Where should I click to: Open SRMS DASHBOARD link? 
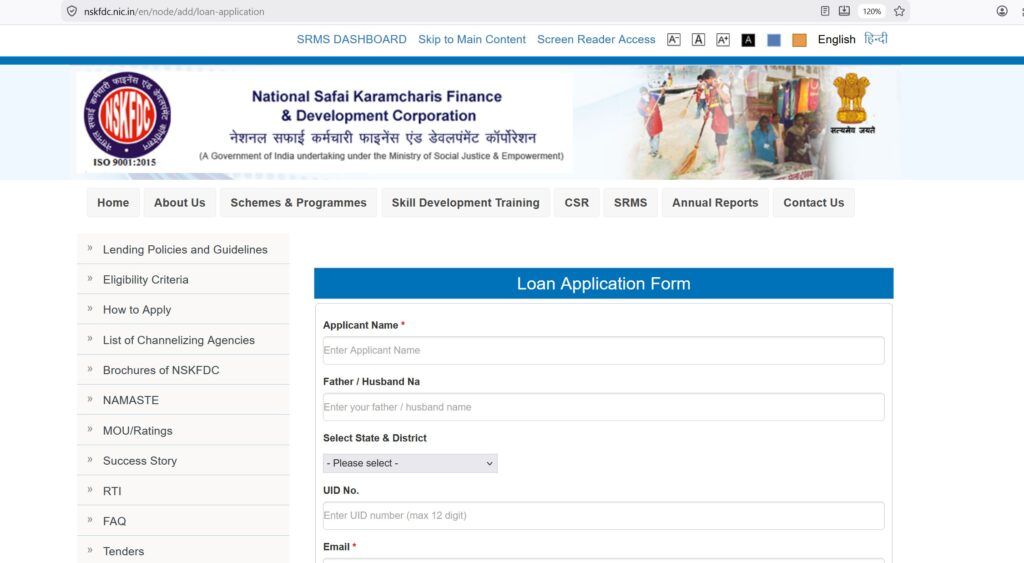point(351,39)
